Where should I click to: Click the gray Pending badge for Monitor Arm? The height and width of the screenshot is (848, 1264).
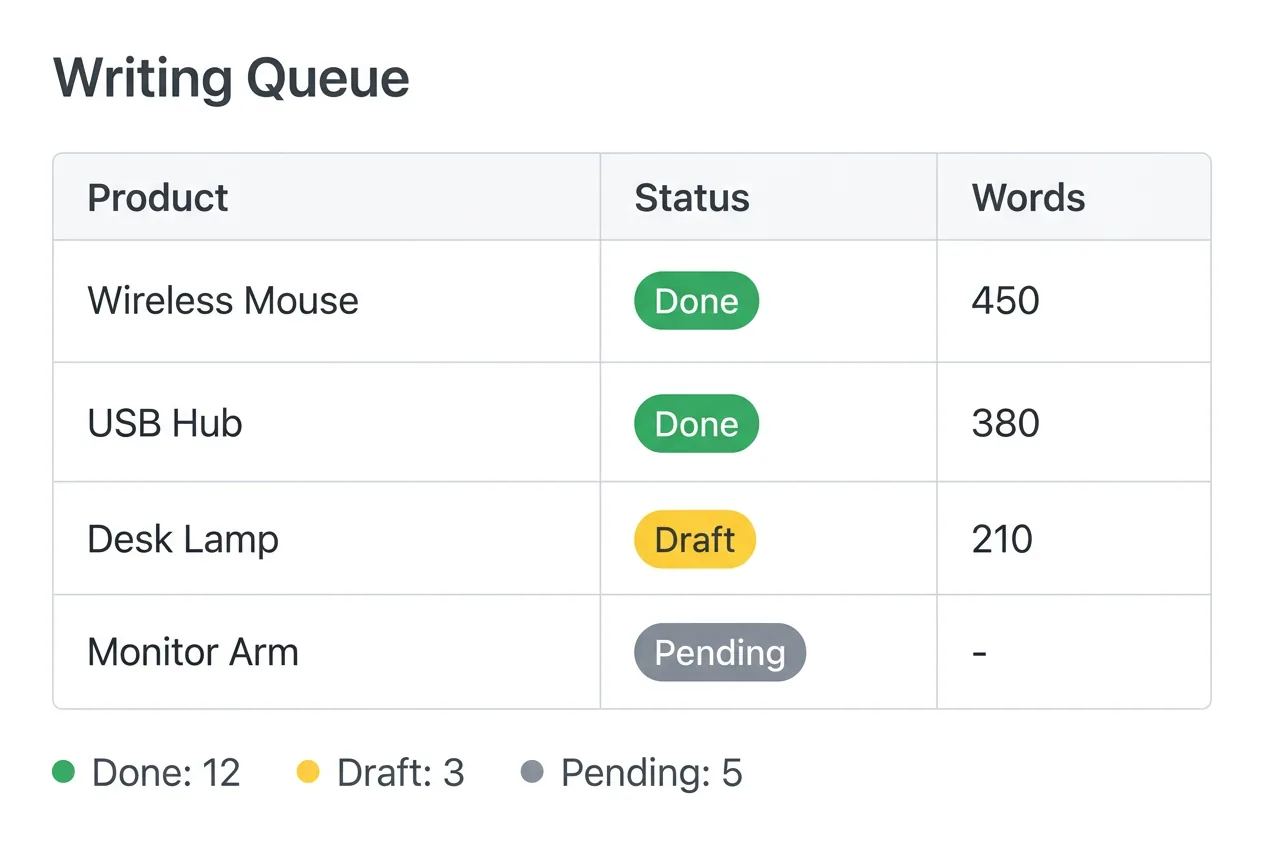719,652
